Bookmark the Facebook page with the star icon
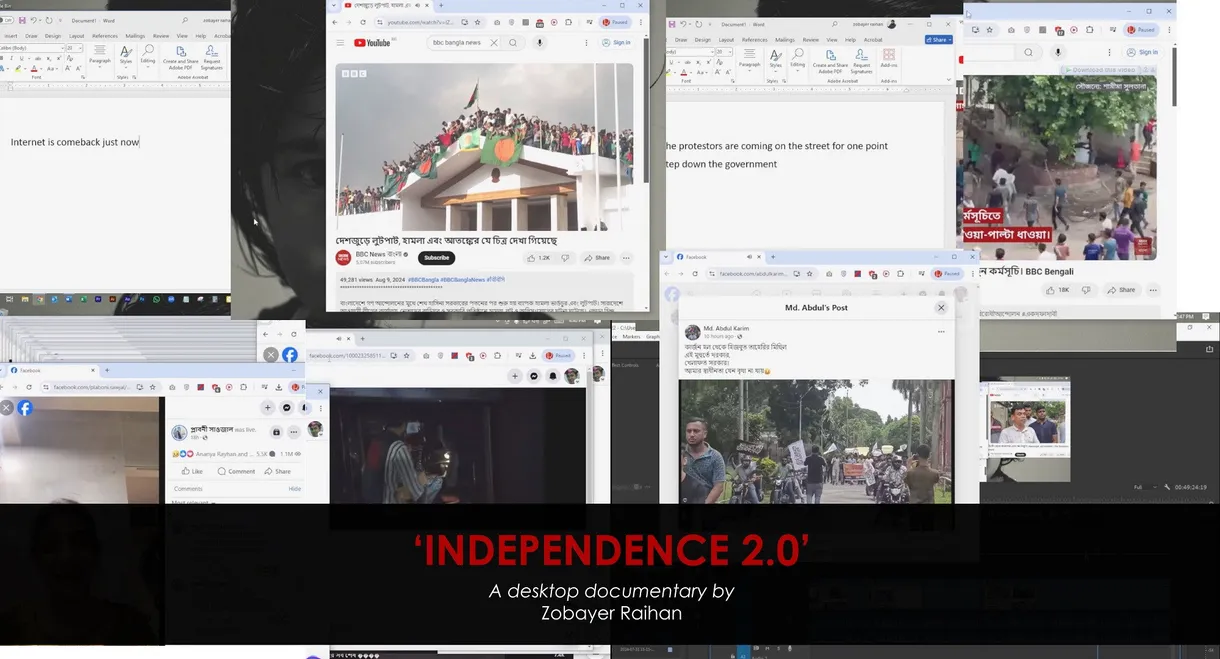 [810, 274]
